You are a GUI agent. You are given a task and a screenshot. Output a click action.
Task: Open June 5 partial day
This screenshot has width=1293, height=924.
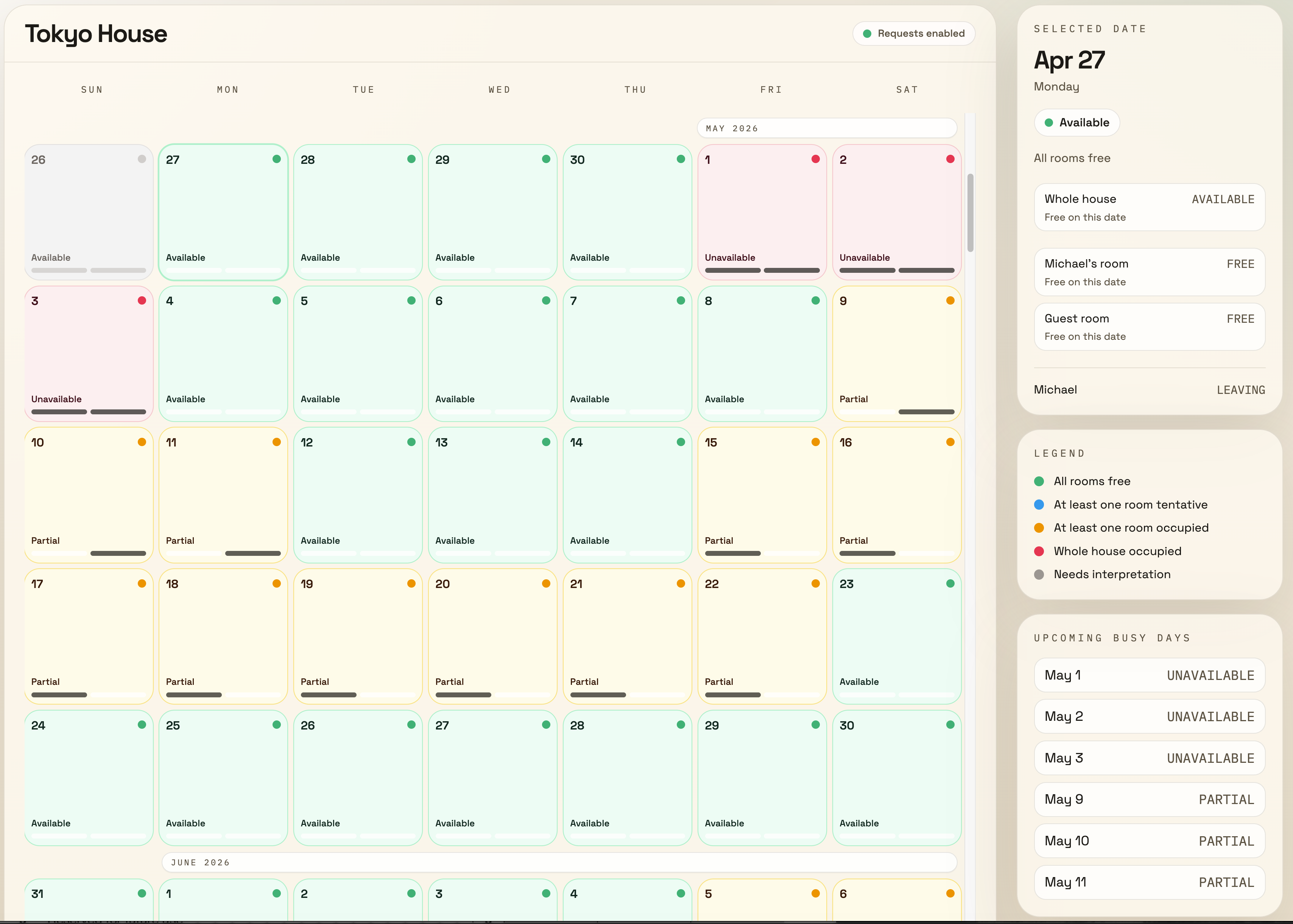[x=762, y=899]
